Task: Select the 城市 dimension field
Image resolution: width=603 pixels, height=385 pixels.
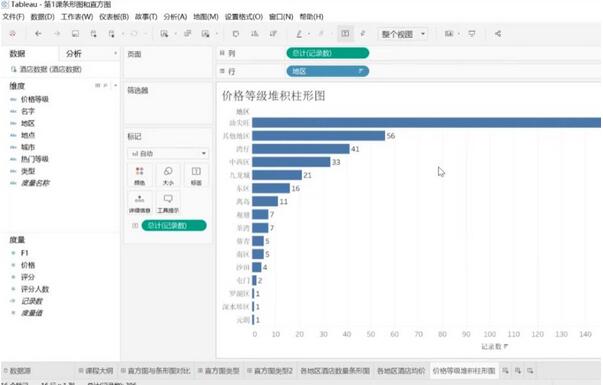Action: tap(28, 147)
